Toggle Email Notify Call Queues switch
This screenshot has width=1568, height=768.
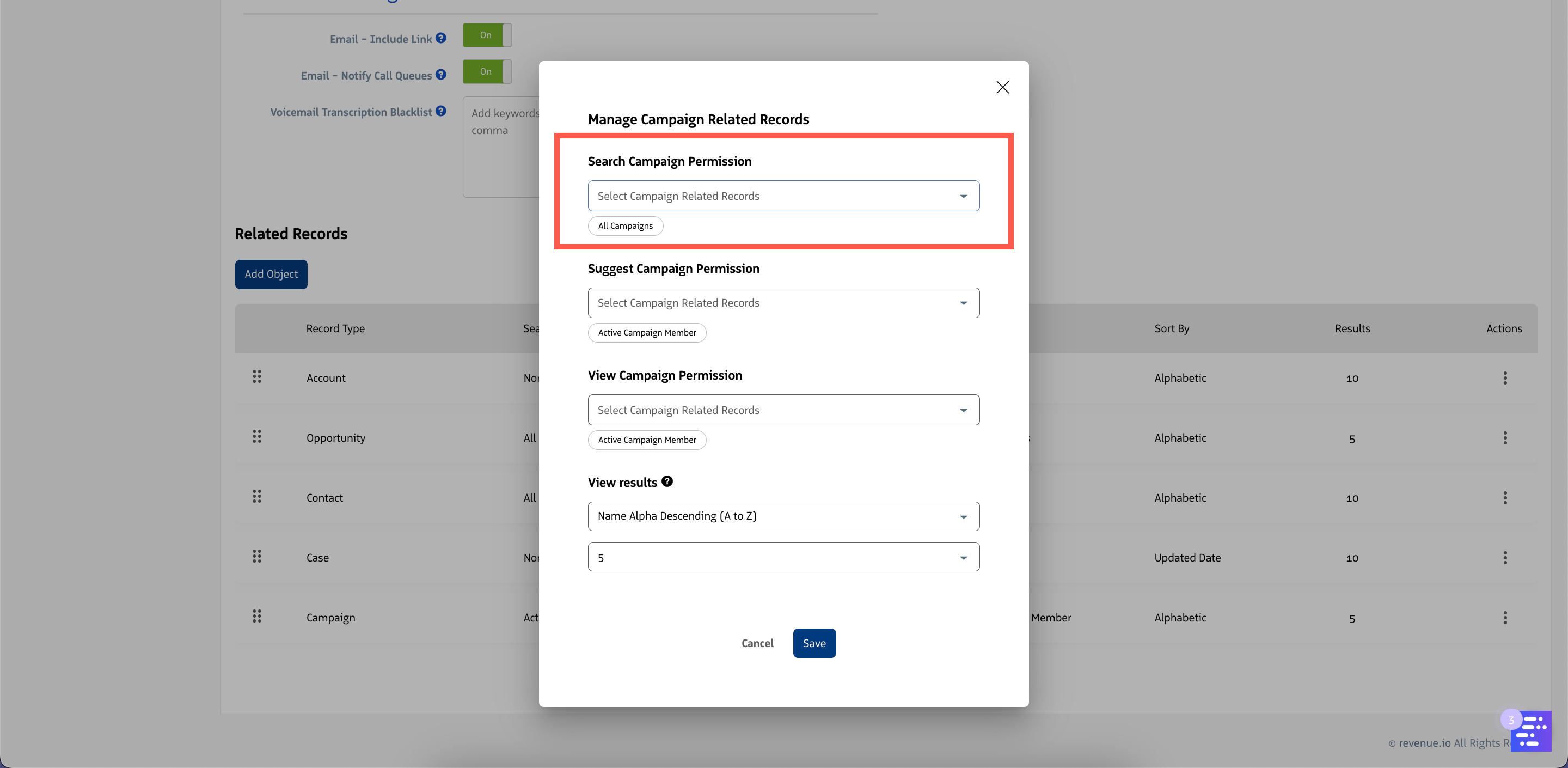pos(486,72)
